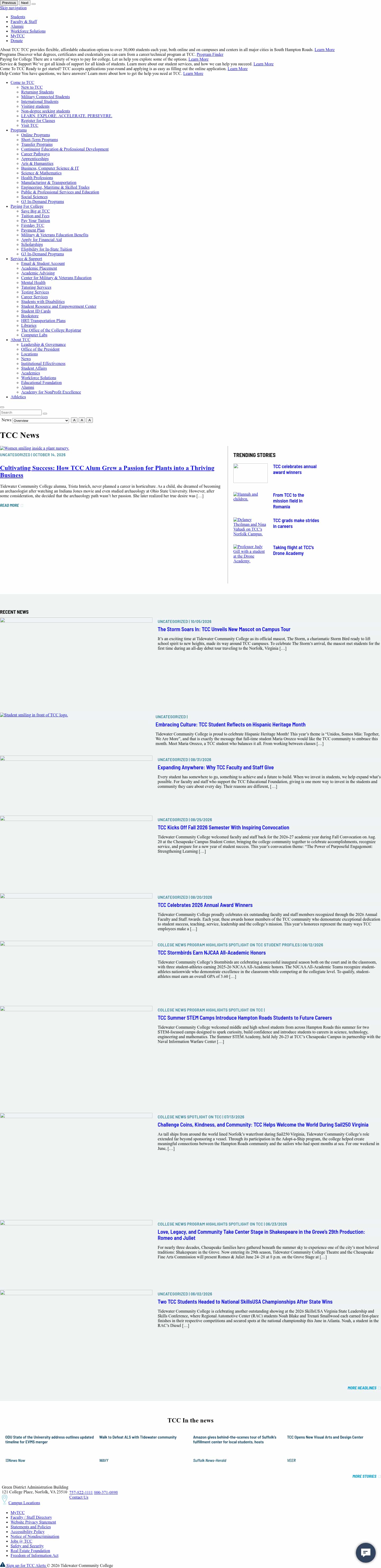Open the Freedom of Information Act link
381x1568 pixels.
tap(35, 1555)
